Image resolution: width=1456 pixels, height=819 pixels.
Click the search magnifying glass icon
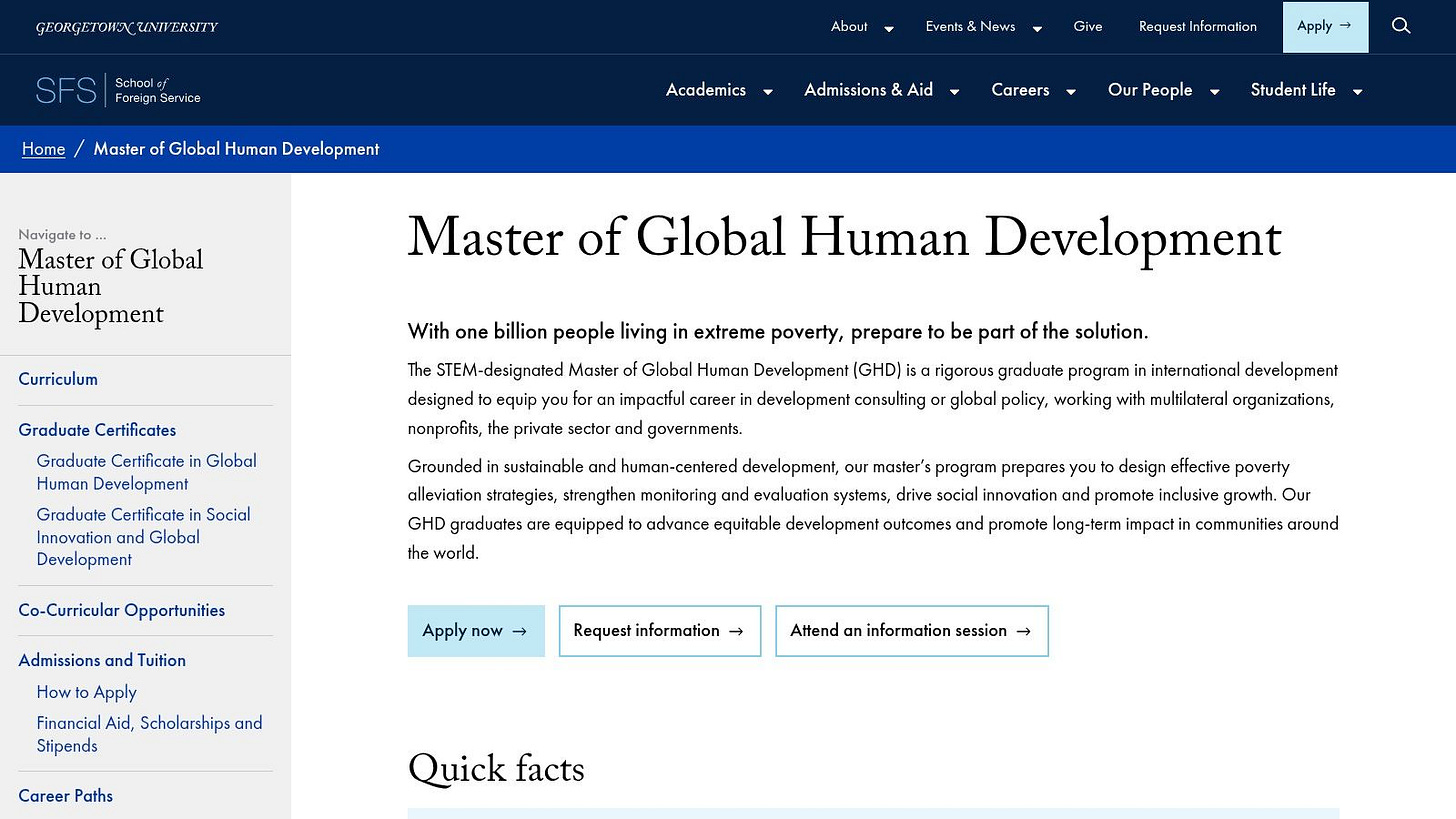pyautogui.click(x=1401, y=26)
